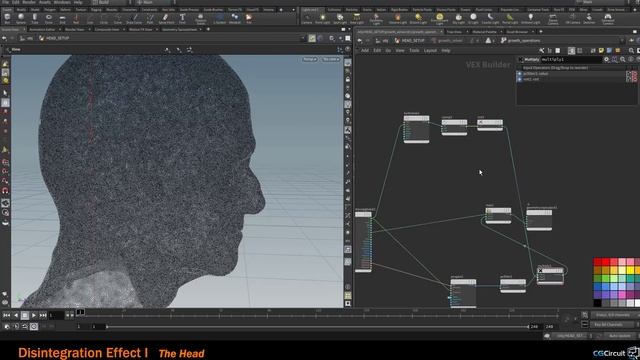
Task: Create a Box with the shelf tool
Action: point(7,18)
